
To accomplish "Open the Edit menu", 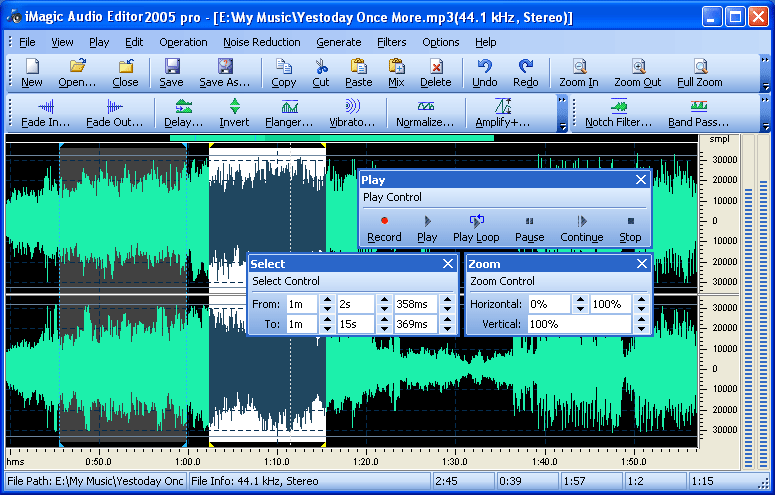I will (x=134, y=43).
